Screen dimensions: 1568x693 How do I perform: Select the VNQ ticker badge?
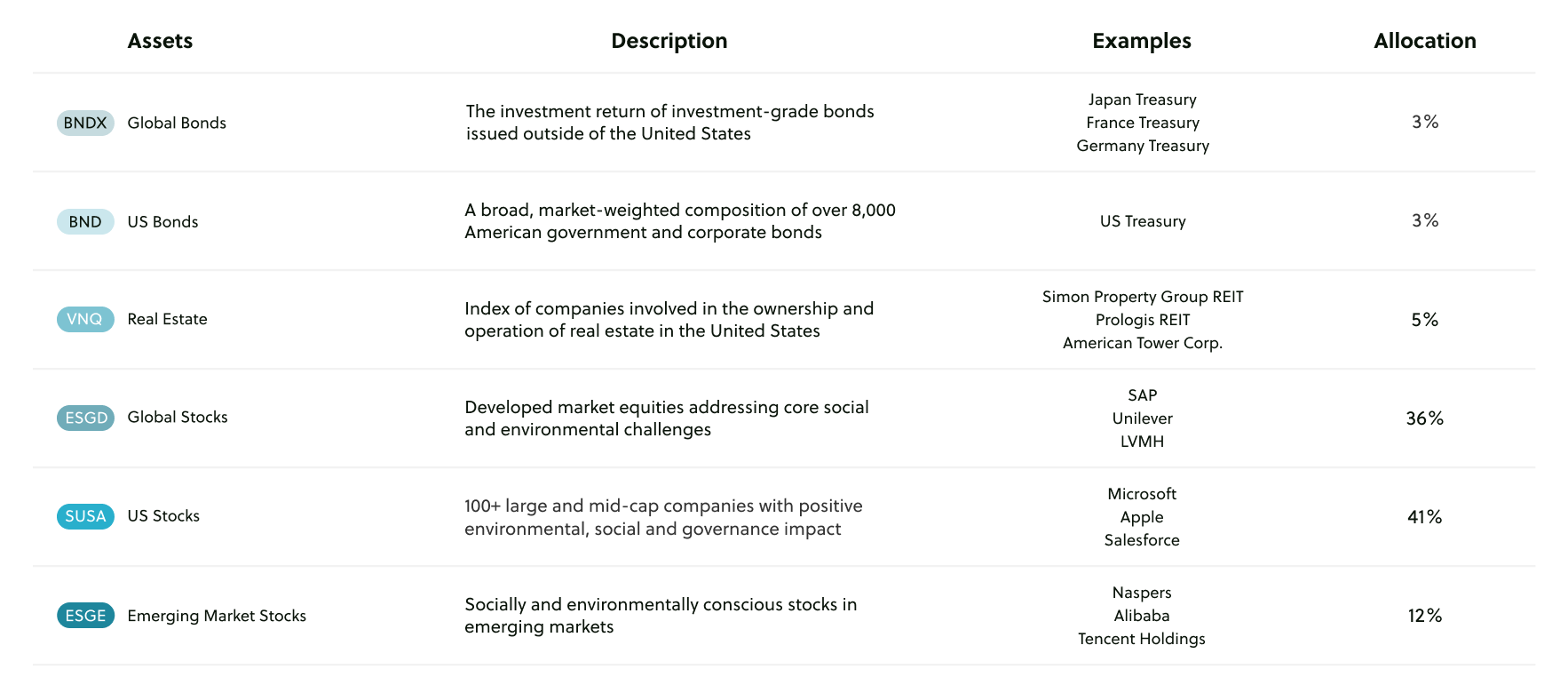pos(85,319)
